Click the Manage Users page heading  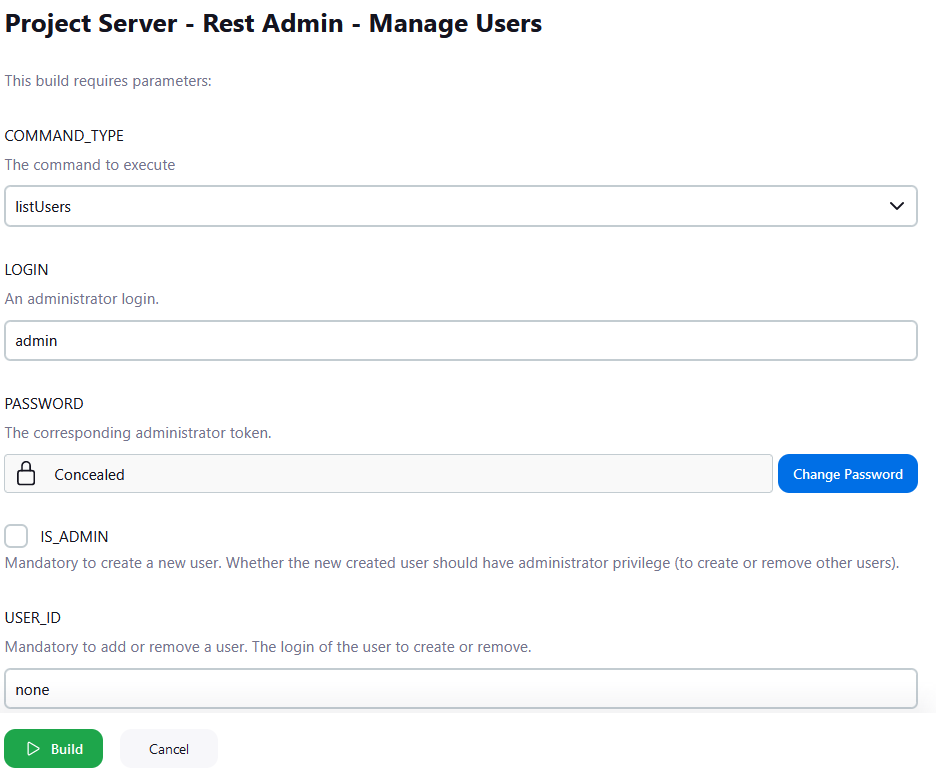(x=273, y=23)
